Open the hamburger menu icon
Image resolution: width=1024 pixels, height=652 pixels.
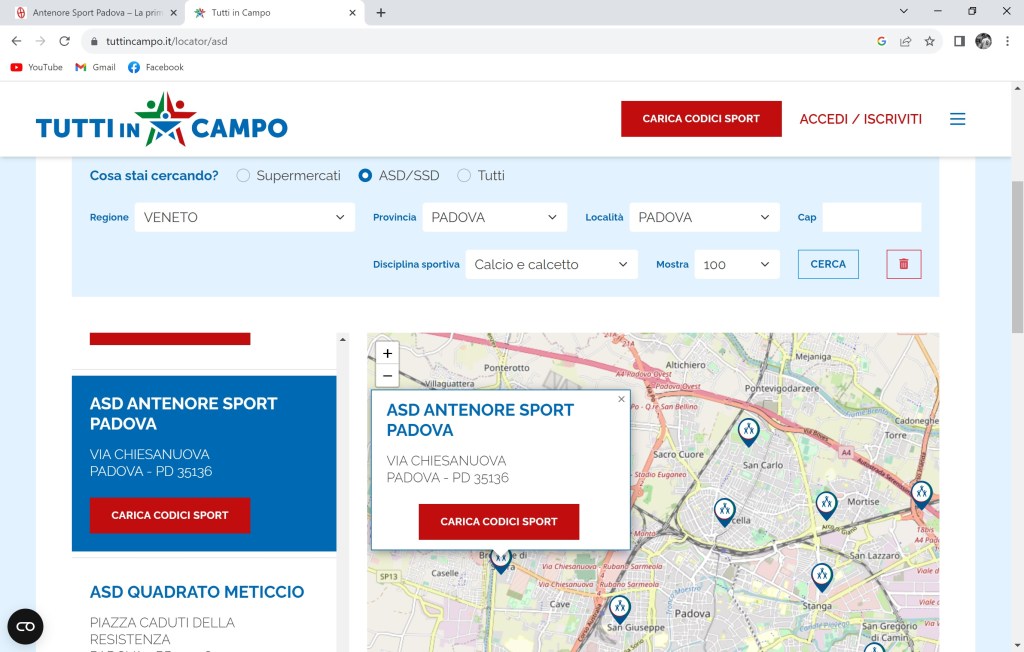(957, 119)
